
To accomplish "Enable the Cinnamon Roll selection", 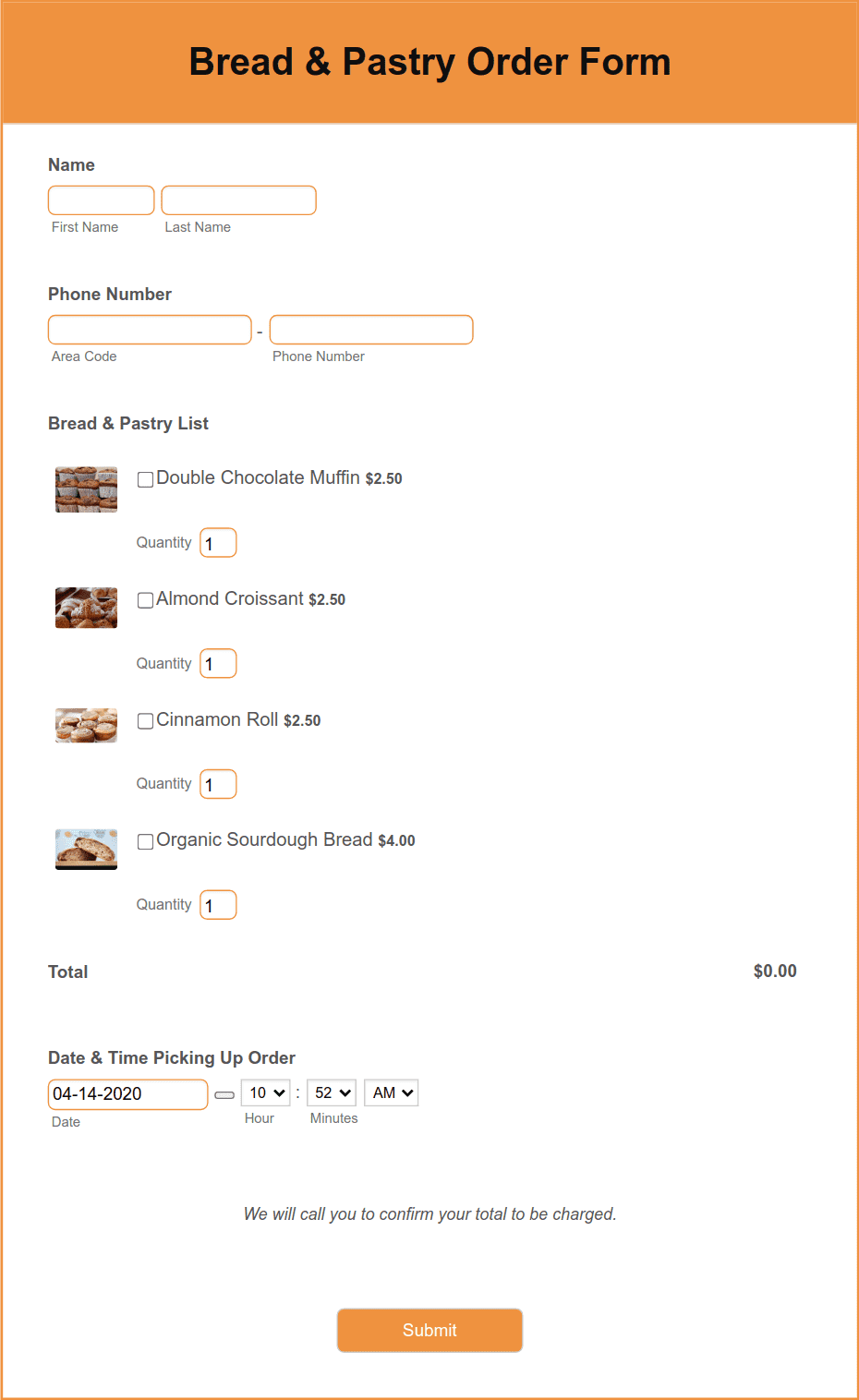I will coord(145,720).
